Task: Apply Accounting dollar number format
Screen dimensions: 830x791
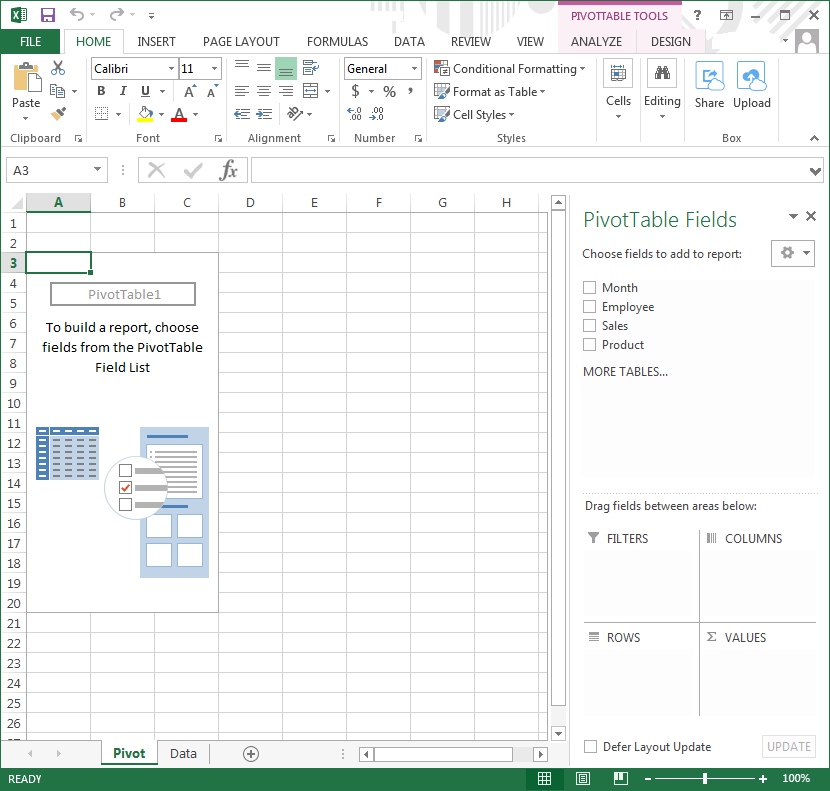Action: (355, 91)
